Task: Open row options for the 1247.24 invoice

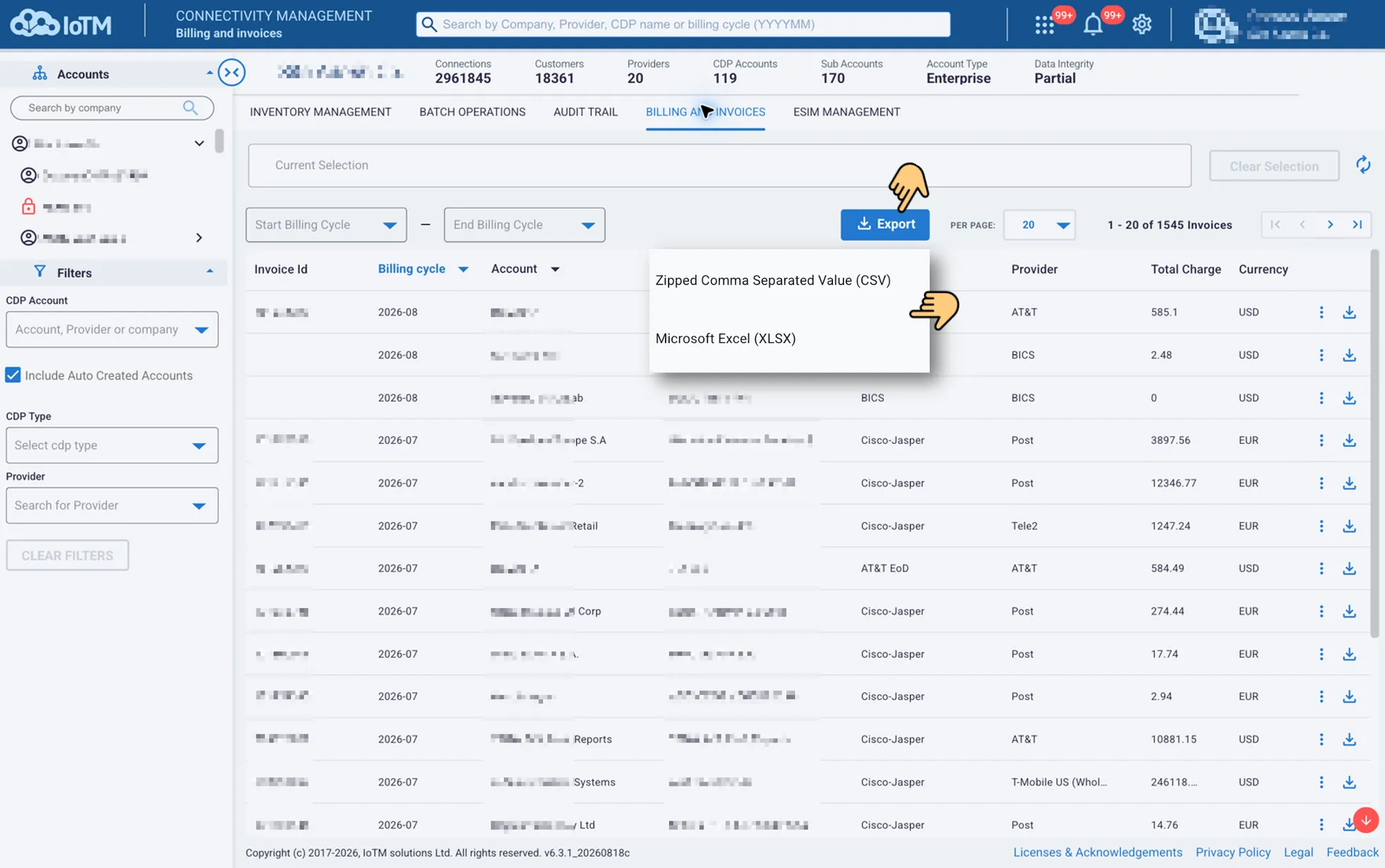Action: [1321, 526]
